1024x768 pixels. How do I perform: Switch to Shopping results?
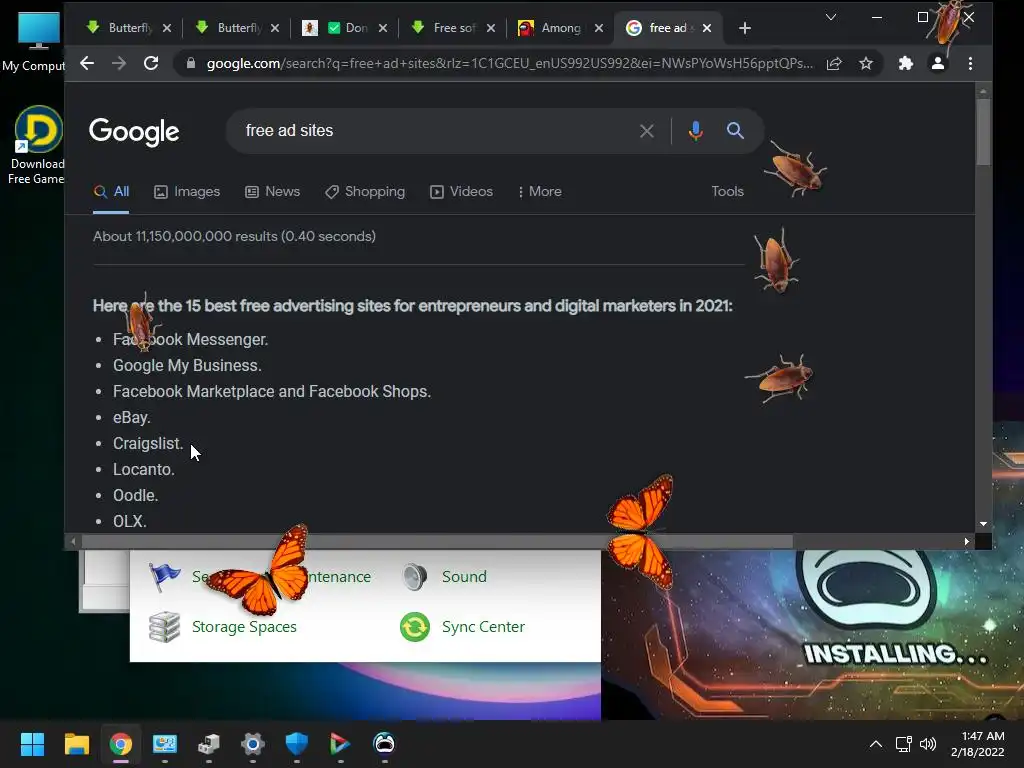click(x=365, y=191)
